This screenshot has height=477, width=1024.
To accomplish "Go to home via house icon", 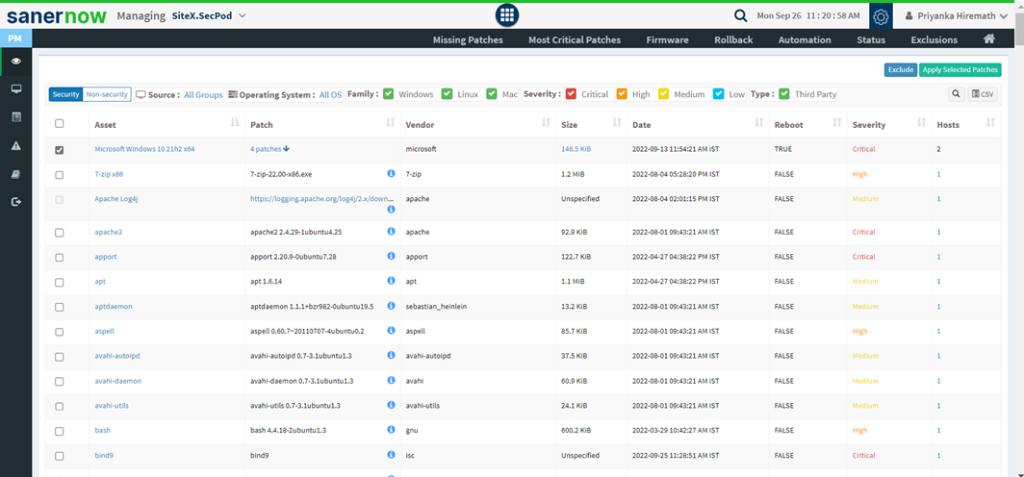I will coord(989,40).
